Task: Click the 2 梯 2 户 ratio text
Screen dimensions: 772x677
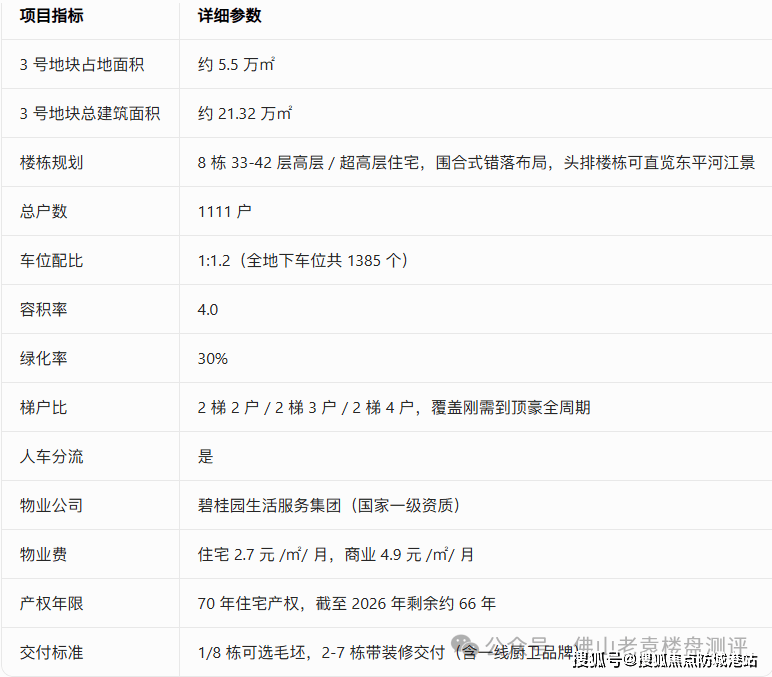Action: point(228,407)
